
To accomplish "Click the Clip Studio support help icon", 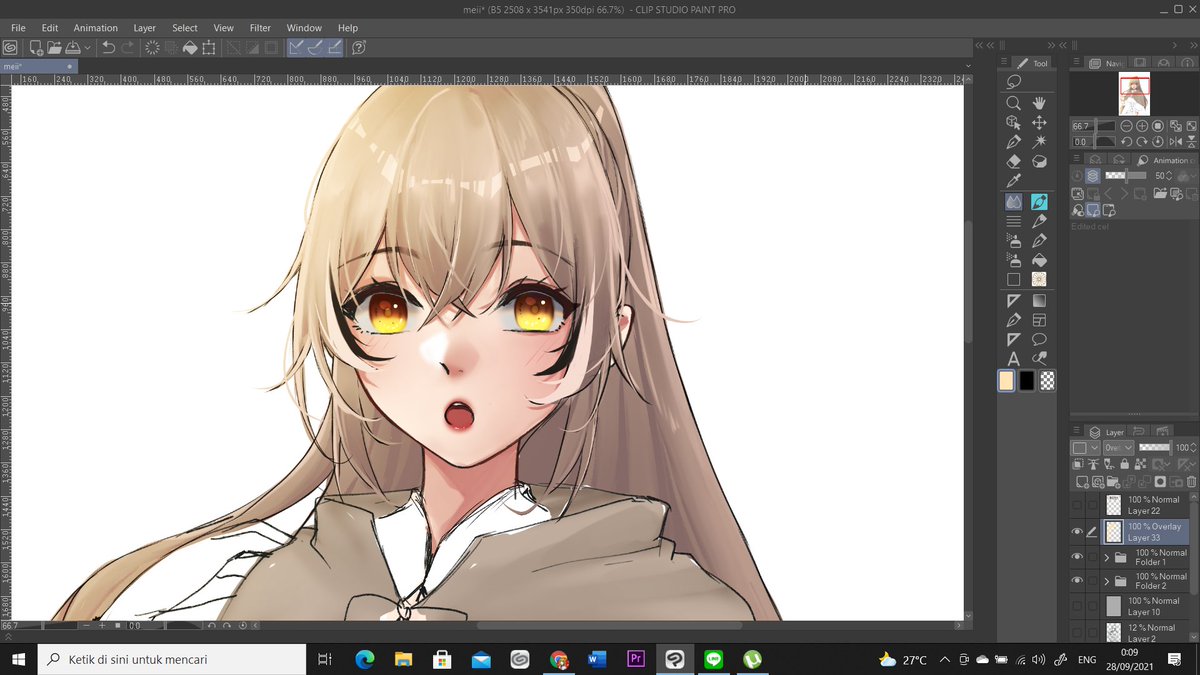I will click(358, 47).
